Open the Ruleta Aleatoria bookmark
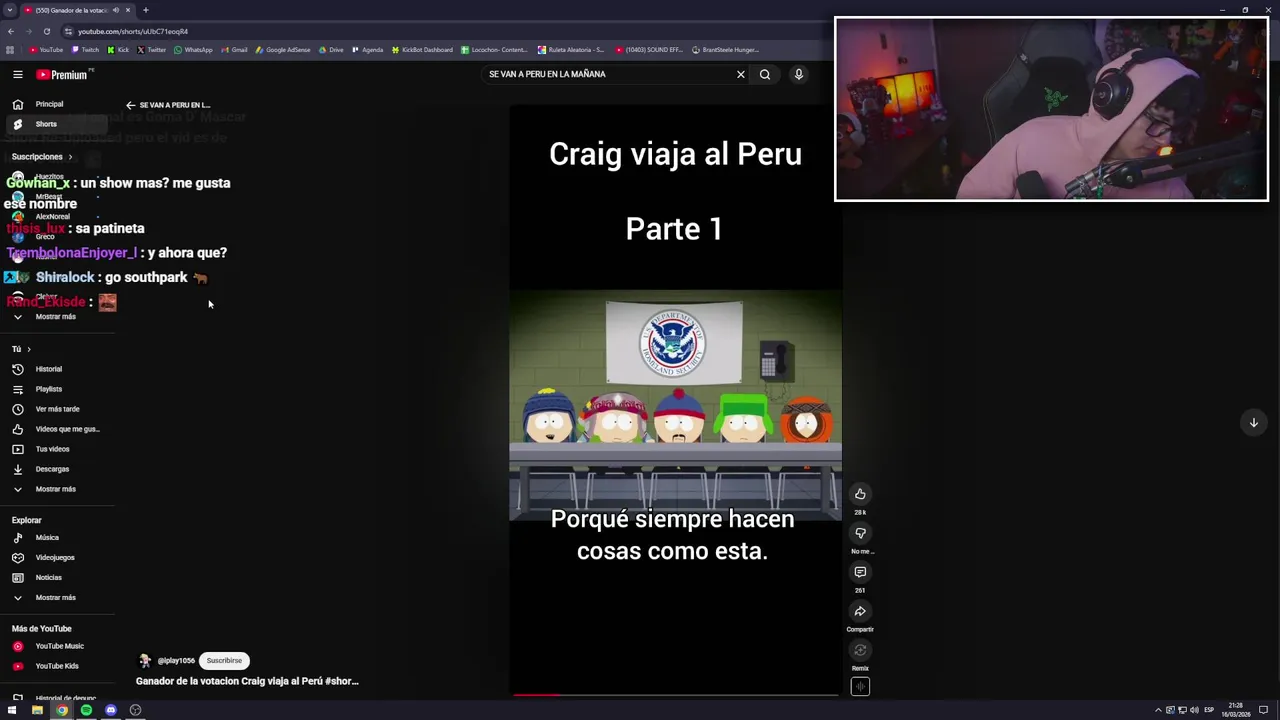Image resolution: width=1280 pixels, height=720 pixels. point(571,50)
